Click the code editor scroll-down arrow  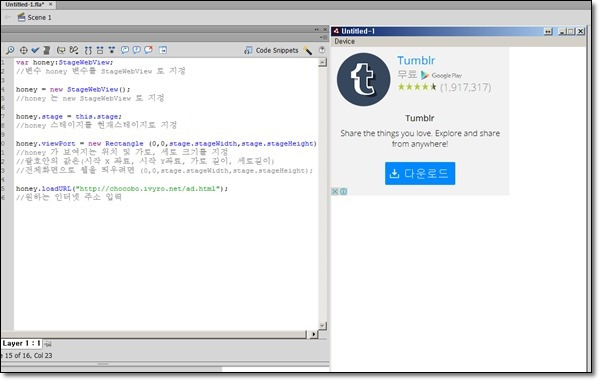pos(323,326)
